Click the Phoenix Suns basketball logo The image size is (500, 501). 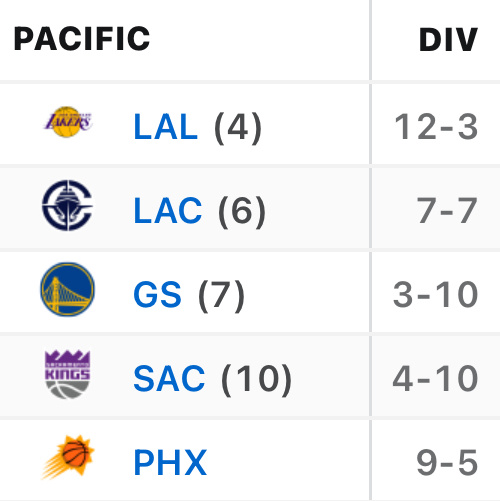68,457
